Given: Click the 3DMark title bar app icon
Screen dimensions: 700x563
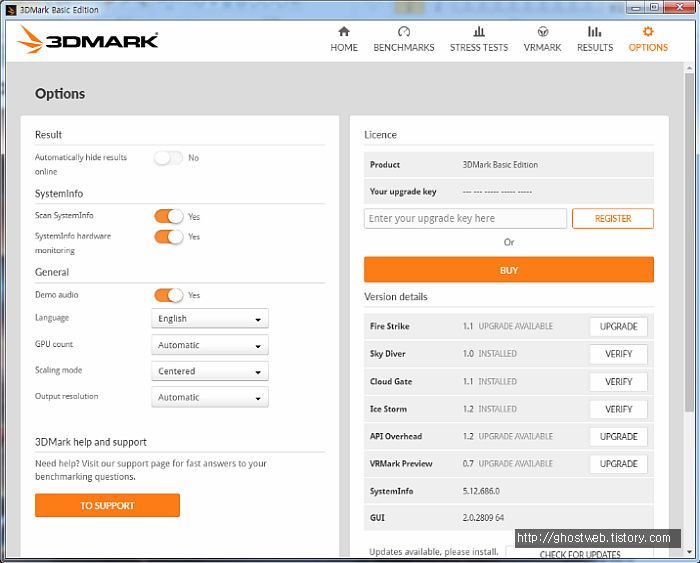Looking at the screenshot, I should click(x=12, y=9).
